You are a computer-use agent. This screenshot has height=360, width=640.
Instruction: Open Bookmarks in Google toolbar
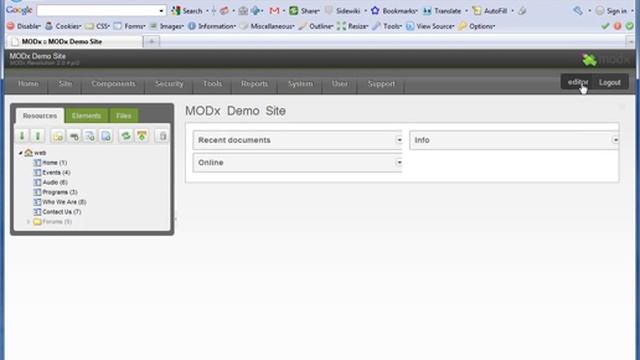394,11
